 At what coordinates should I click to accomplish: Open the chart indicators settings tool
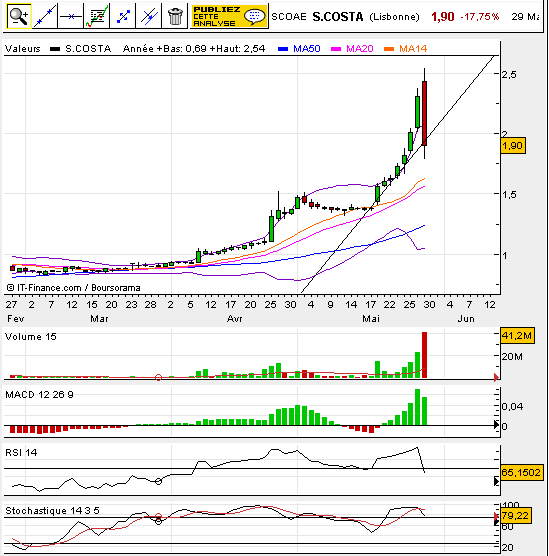[x=97, y=16]
